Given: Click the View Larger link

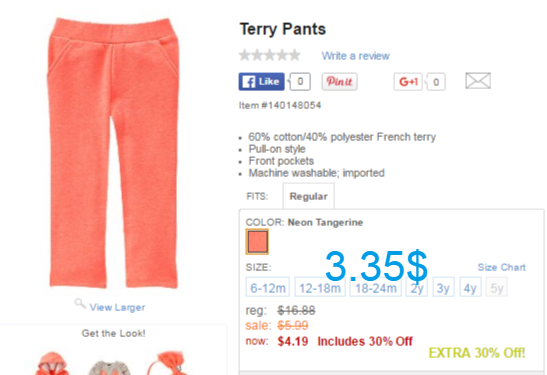Looking at the screenshot, I should pyautogui.click(x=117, y=307).
